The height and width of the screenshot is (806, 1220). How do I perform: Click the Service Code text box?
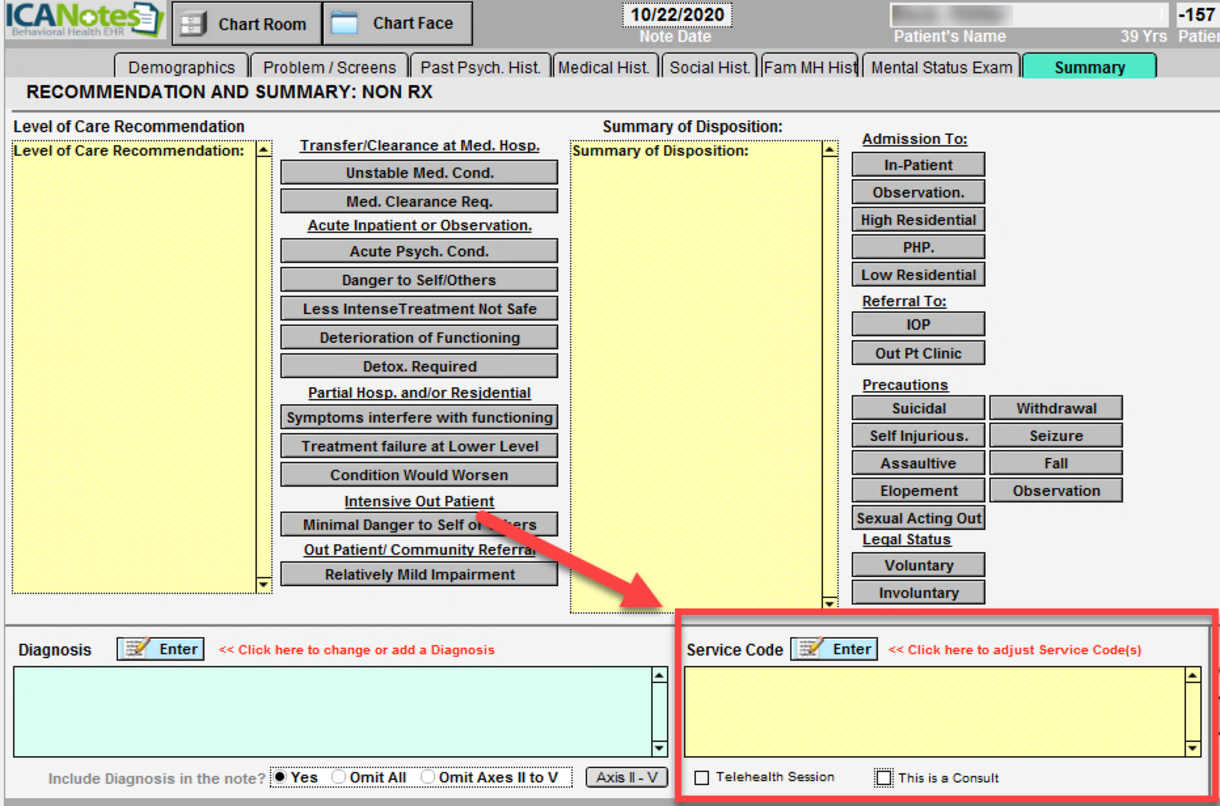coord(934,712)
